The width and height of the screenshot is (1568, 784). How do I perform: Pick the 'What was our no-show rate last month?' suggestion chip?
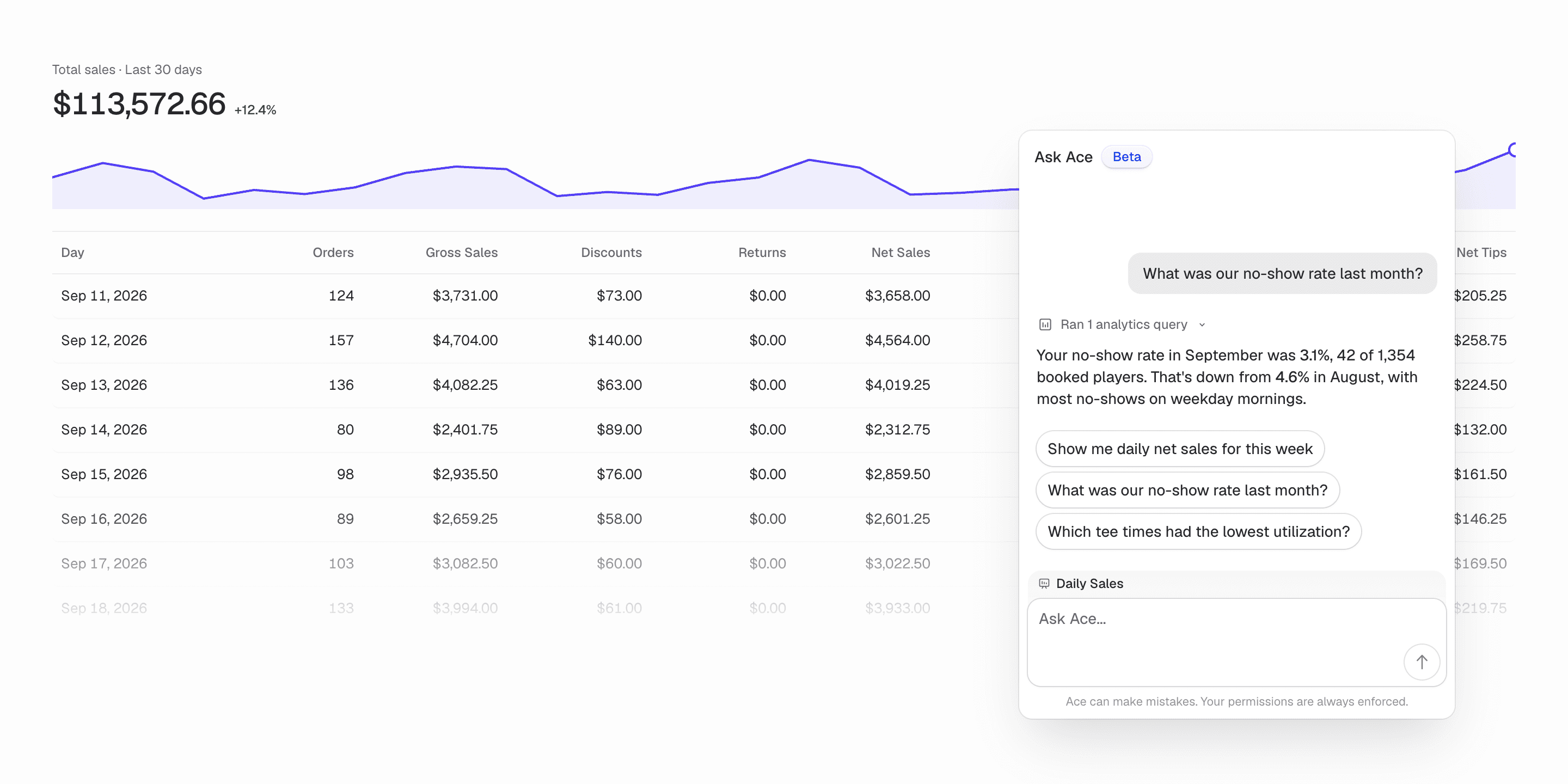tap(1187, 490)
